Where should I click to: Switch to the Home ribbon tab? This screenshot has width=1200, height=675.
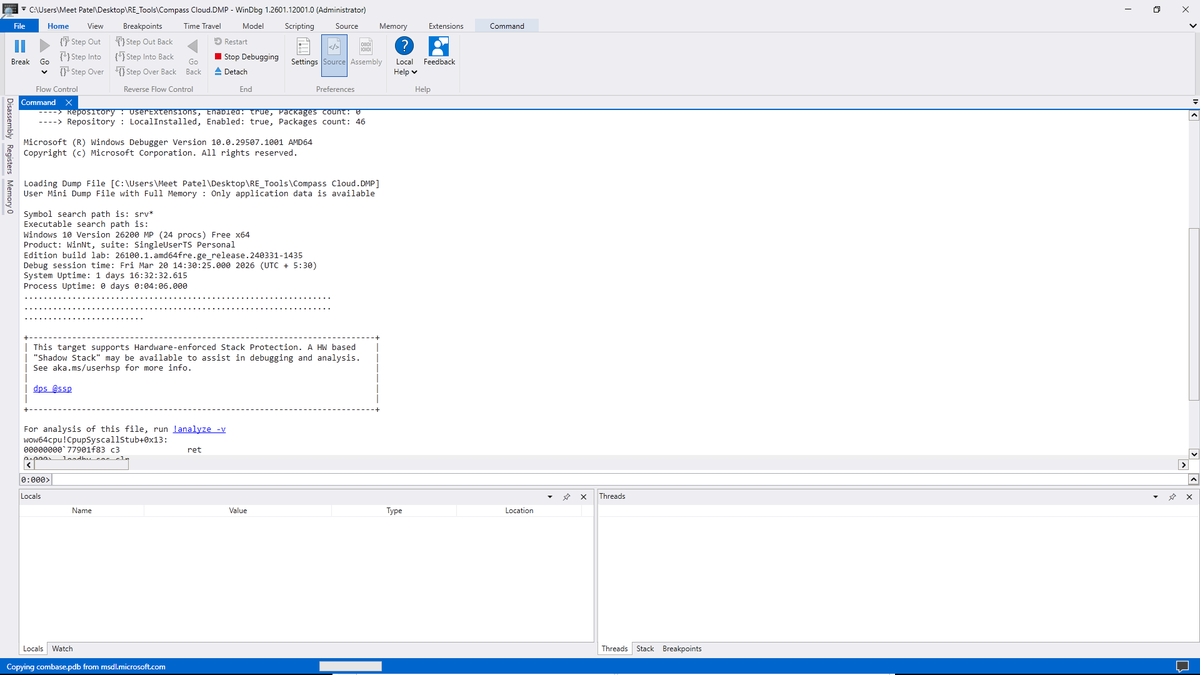pyautogui.click(x=58, y=26)
